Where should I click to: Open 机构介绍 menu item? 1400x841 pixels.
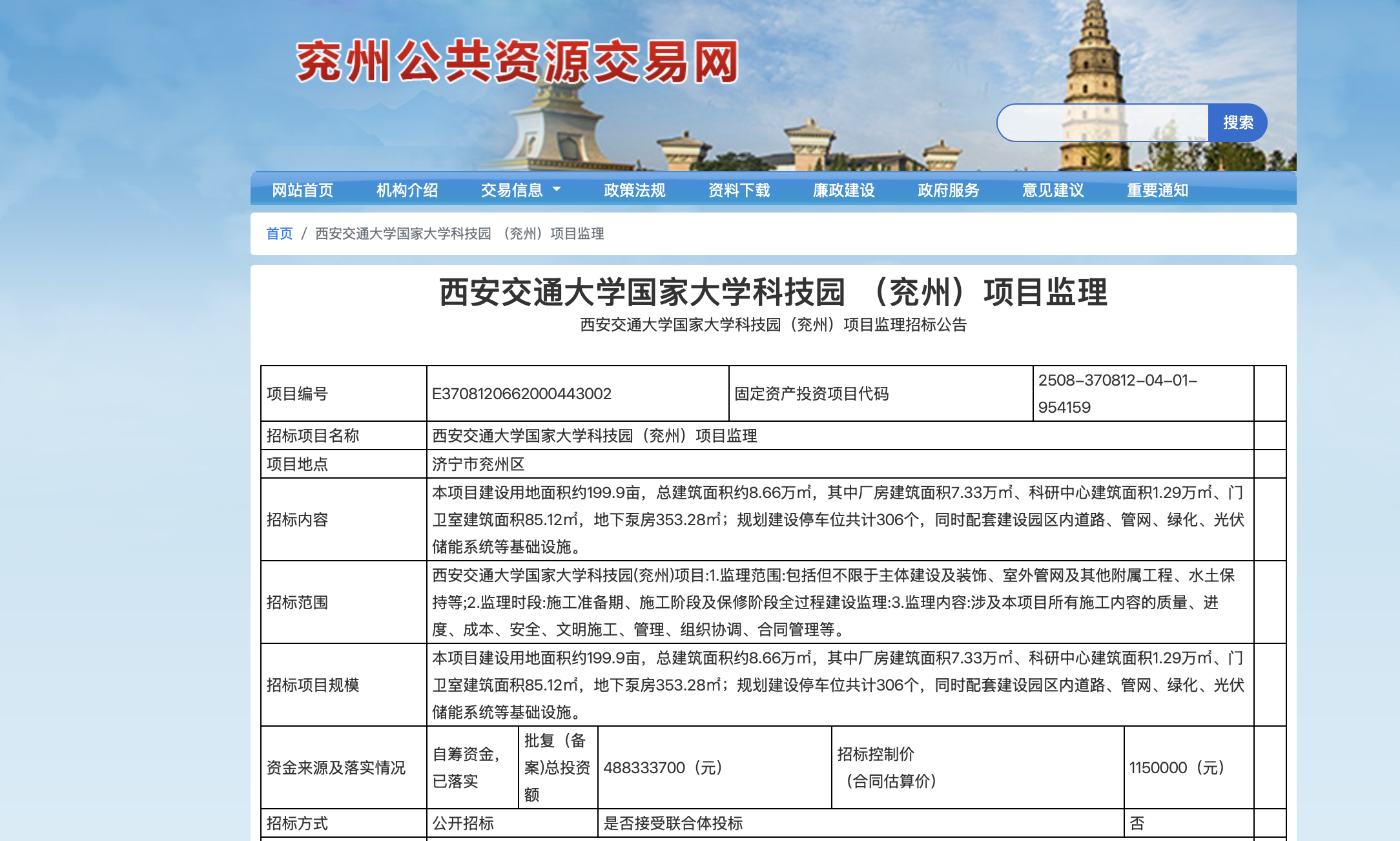(407, 190)
